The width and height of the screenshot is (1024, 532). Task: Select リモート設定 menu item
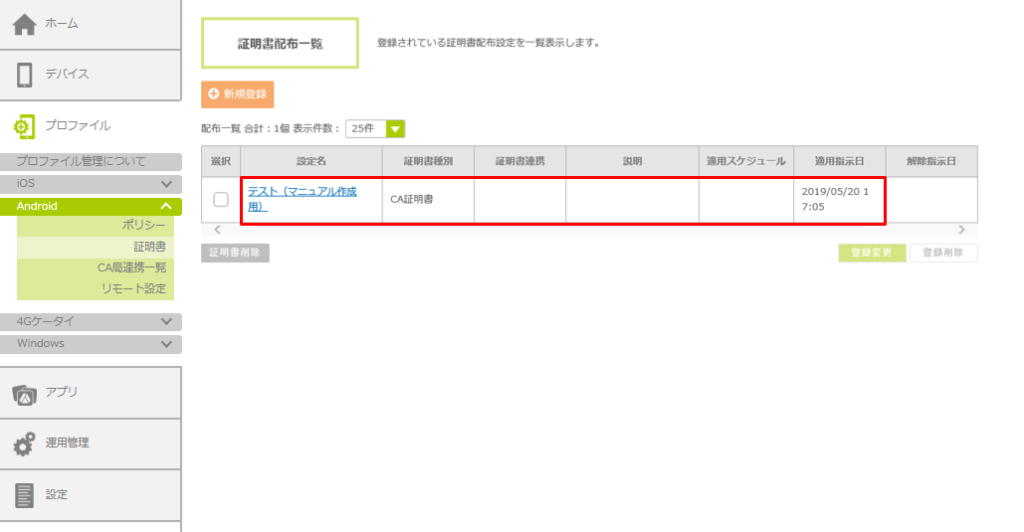click(133, 289)
